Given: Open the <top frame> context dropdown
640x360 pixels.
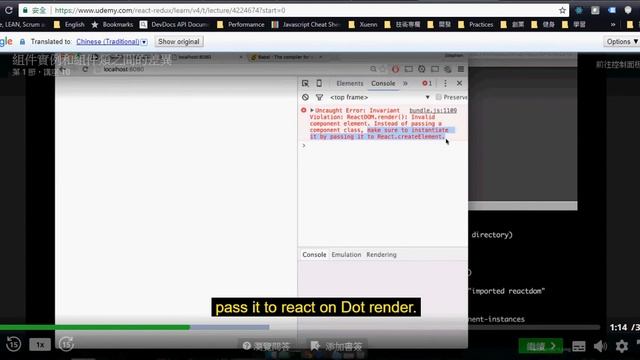Looking at the screenshot, I should 380,97.
